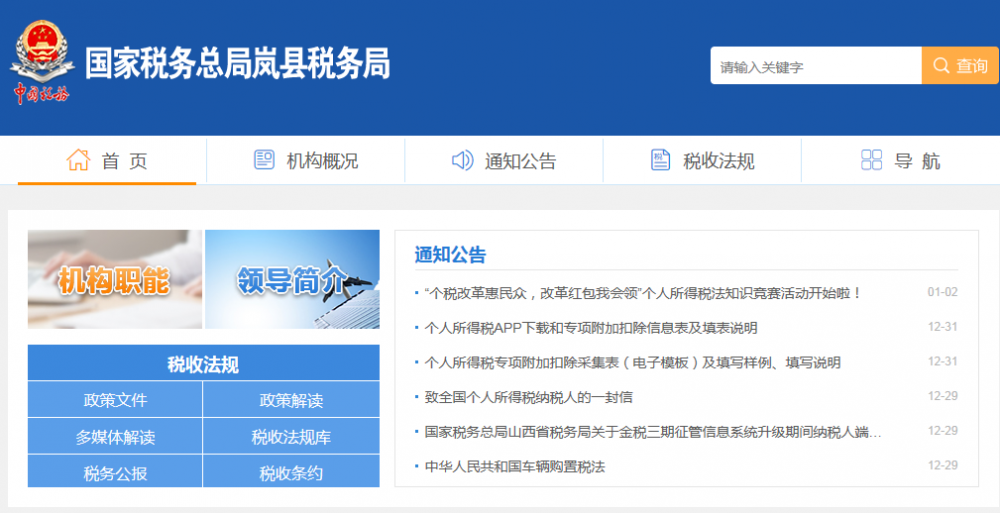This screenshot has width=1000, height=513.
Task: Click the grid icon beside 导航
Action: 871,160
